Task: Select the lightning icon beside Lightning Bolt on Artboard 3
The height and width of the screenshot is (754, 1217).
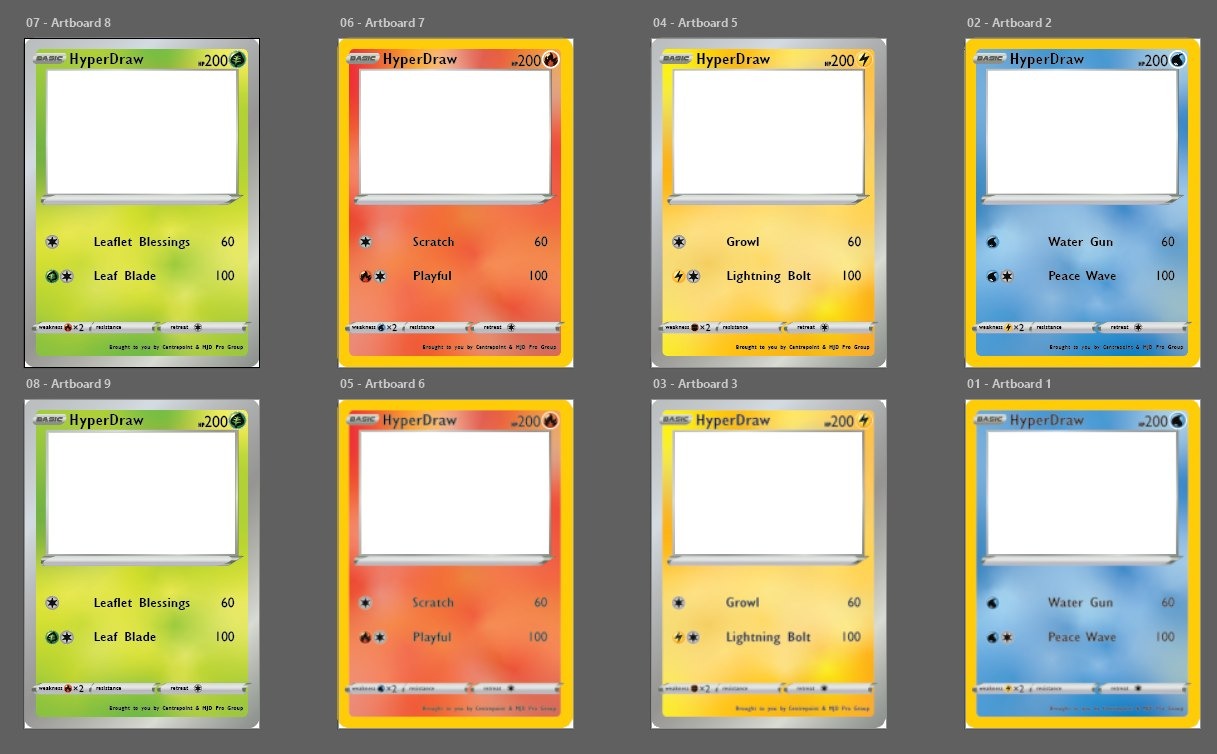Action: pos(679,637)
